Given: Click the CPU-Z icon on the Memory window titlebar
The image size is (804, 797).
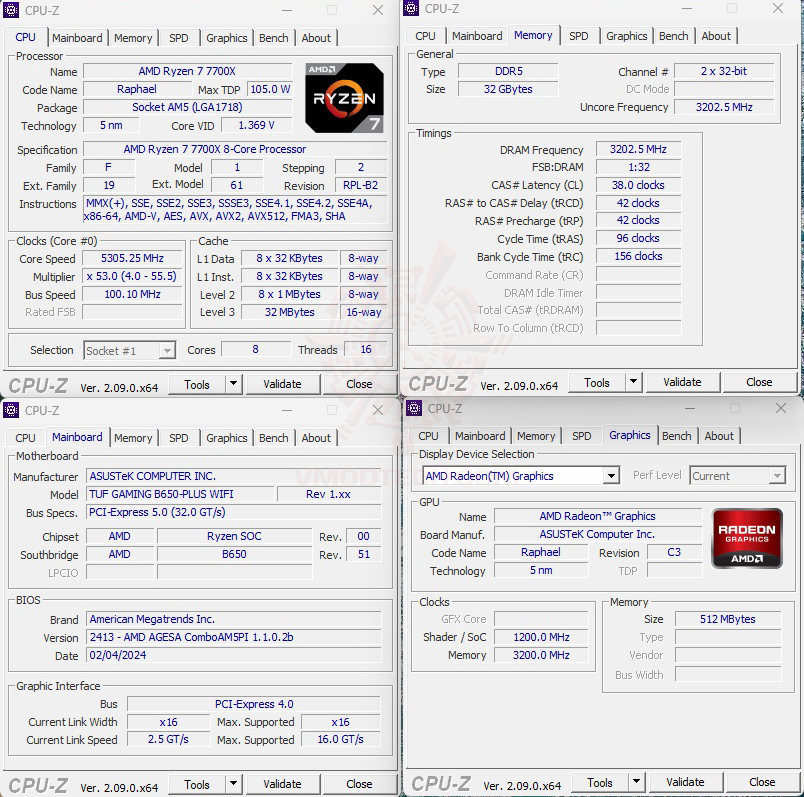Looking at the screenshot, I should coord(409,8).
